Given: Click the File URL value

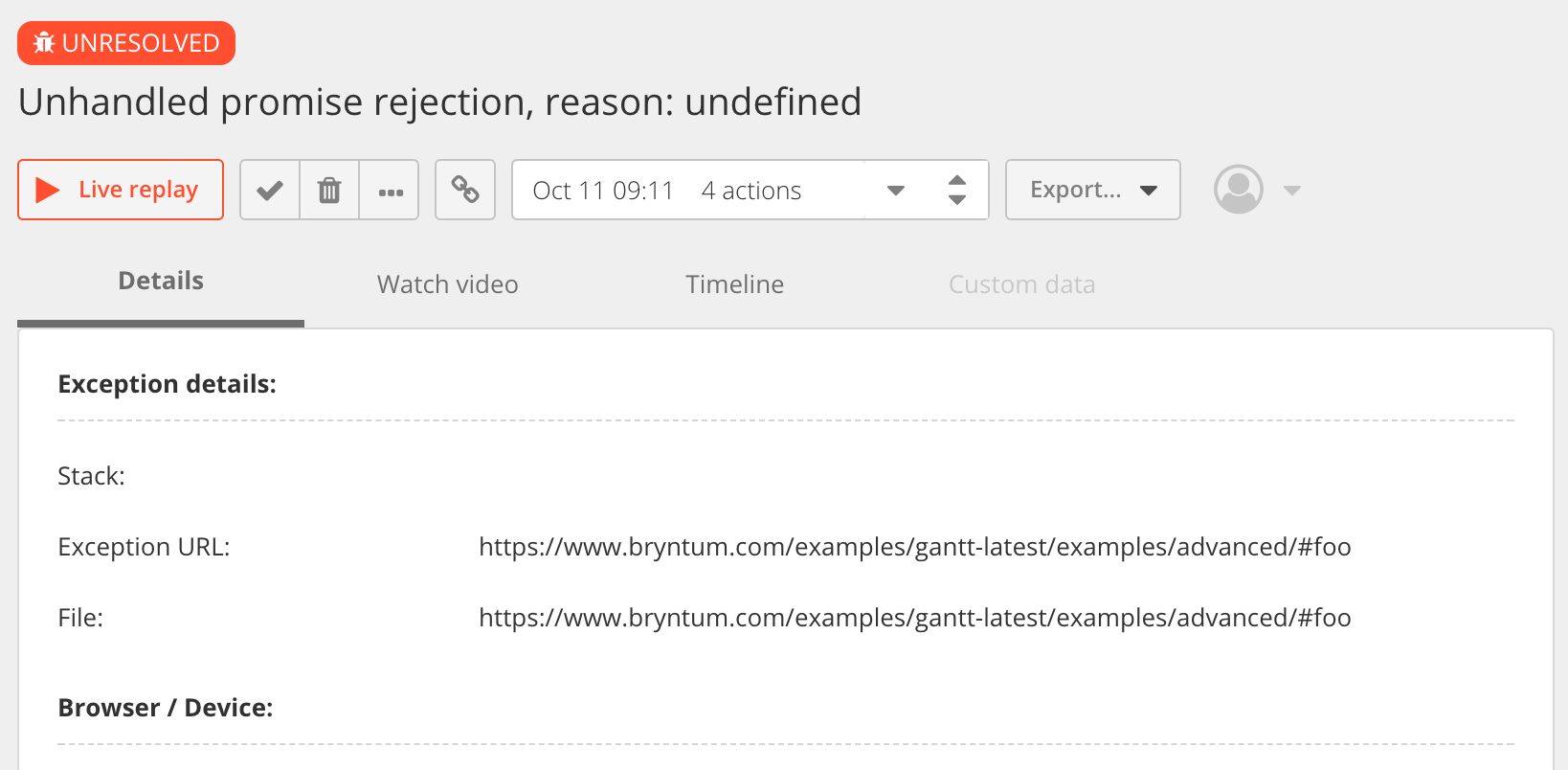Looking at the screenshot, I should (x=914, y=618).
